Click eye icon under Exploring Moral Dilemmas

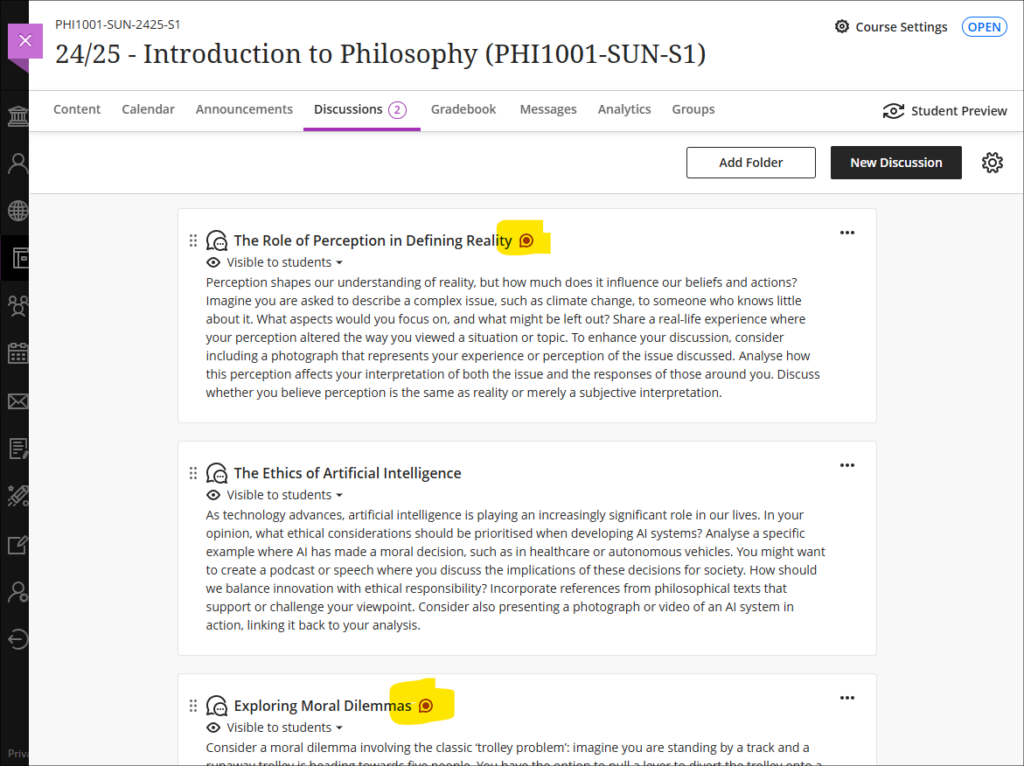213,727
